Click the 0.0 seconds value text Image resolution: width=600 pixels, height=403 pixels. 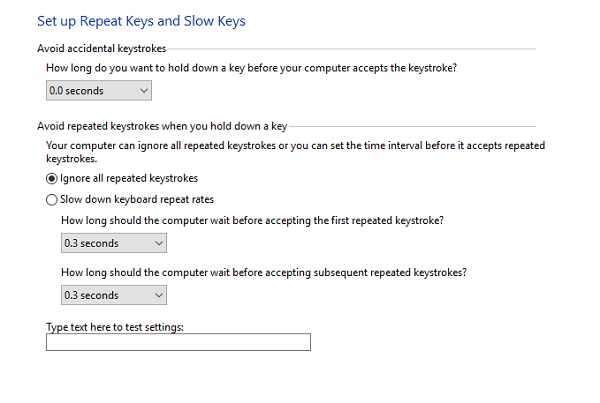[x=76, y=91]
